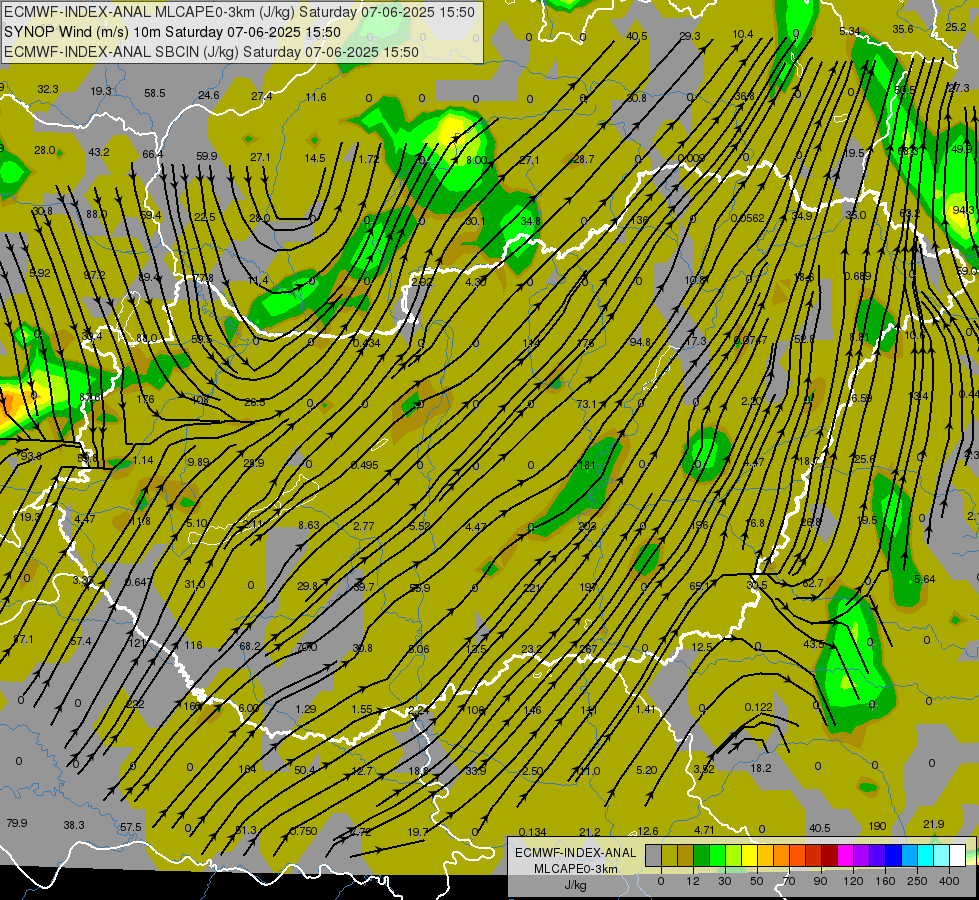
Task: Click the map value 73.1
Action: [586, 404]
